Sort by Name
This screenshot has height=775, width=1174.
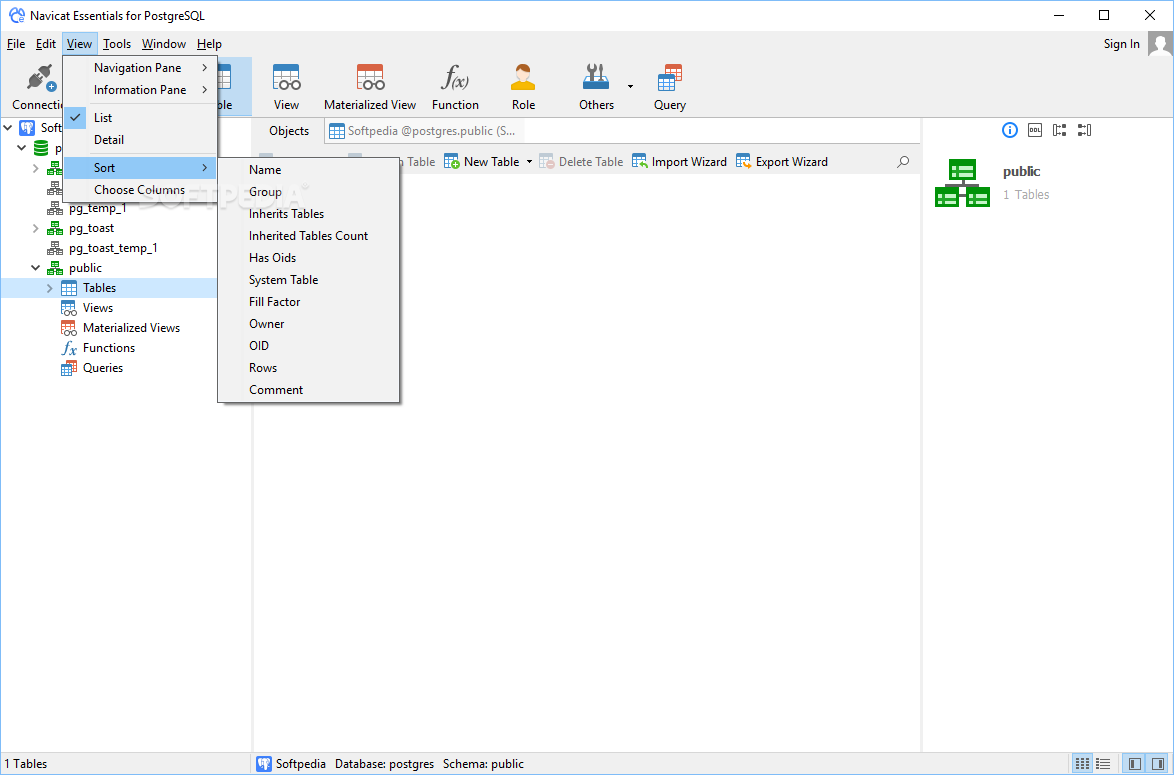(x=308, y=170)
